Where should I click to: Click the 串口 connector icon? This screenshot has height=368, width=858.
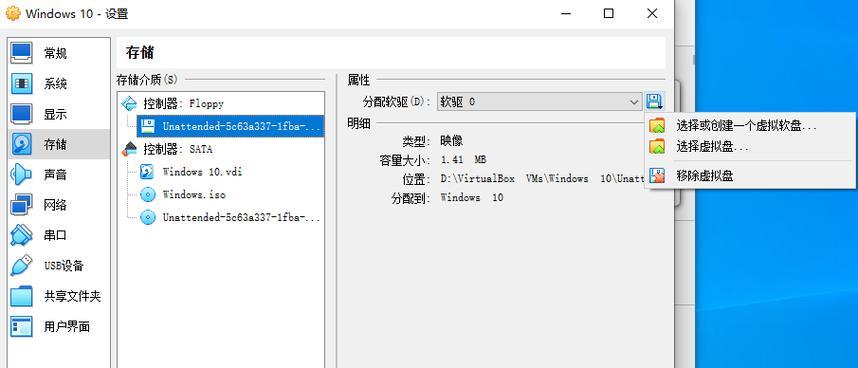click(21, 236)
